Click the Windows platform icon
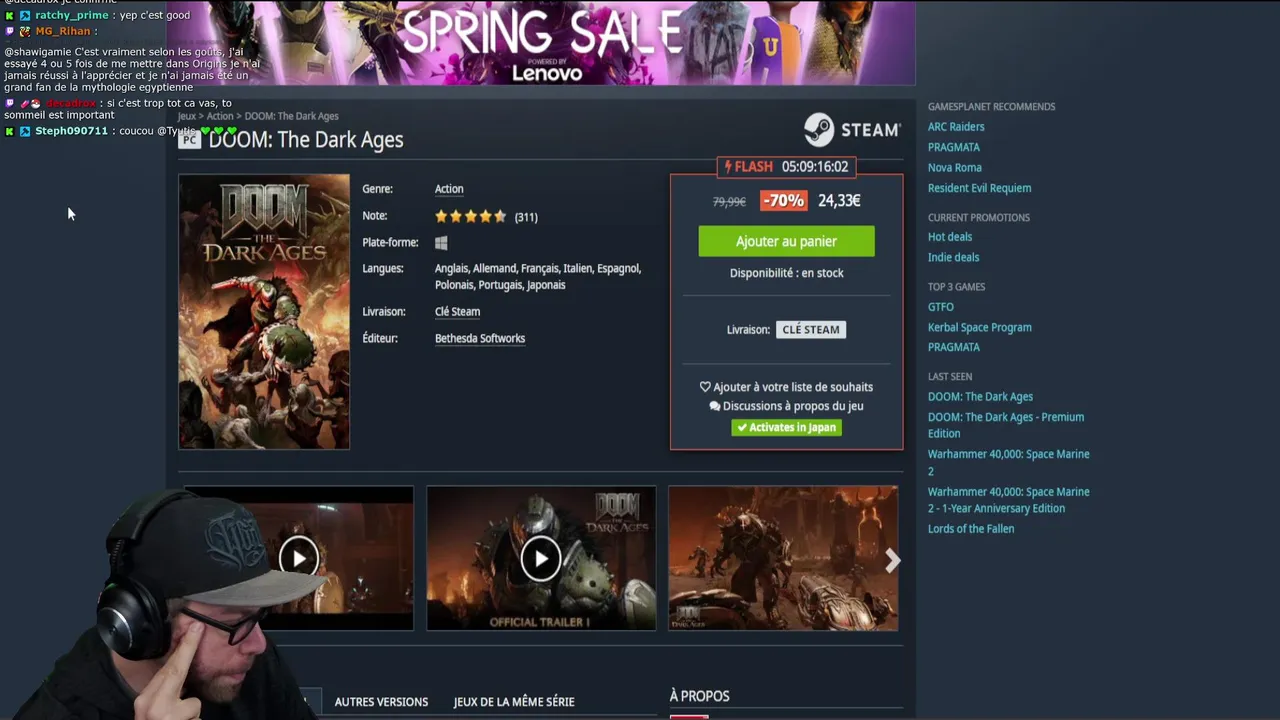This screenshot has width=1280, height=720. pos(441,243)
